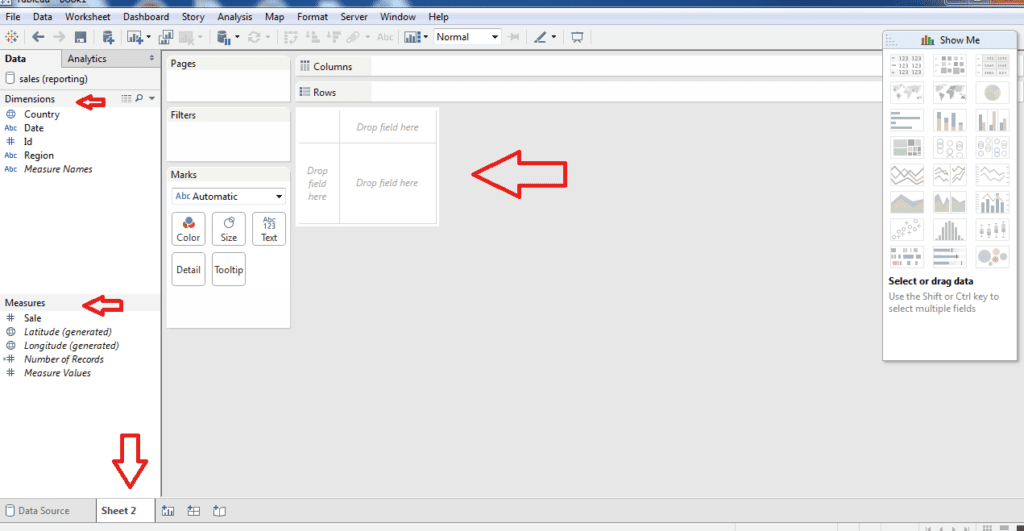Click the Undo back arrow
1024x531 pixels.
[39, 37]
